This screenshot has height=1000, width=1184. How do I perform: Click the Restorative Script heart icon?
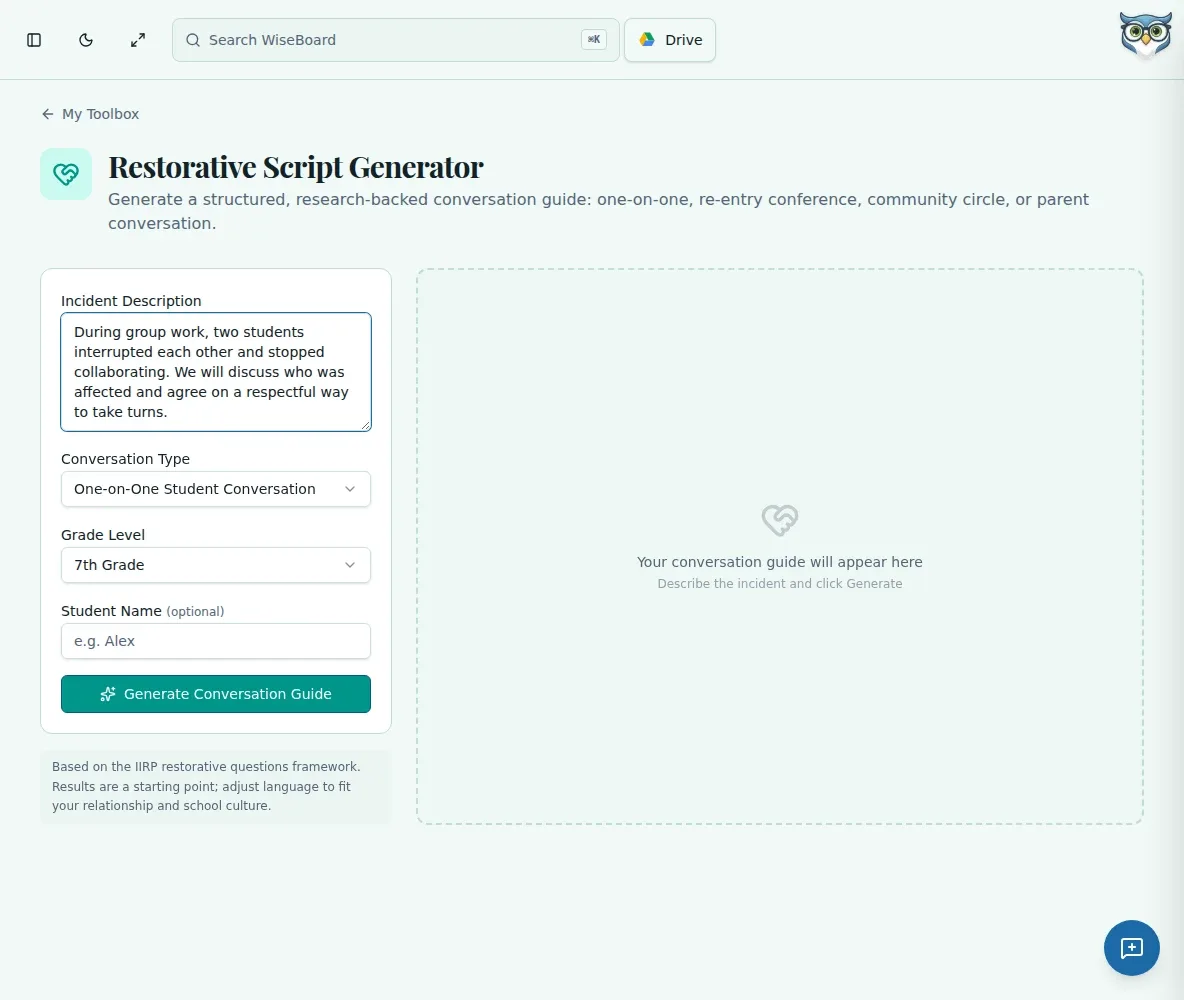click(x=66, y=174)
